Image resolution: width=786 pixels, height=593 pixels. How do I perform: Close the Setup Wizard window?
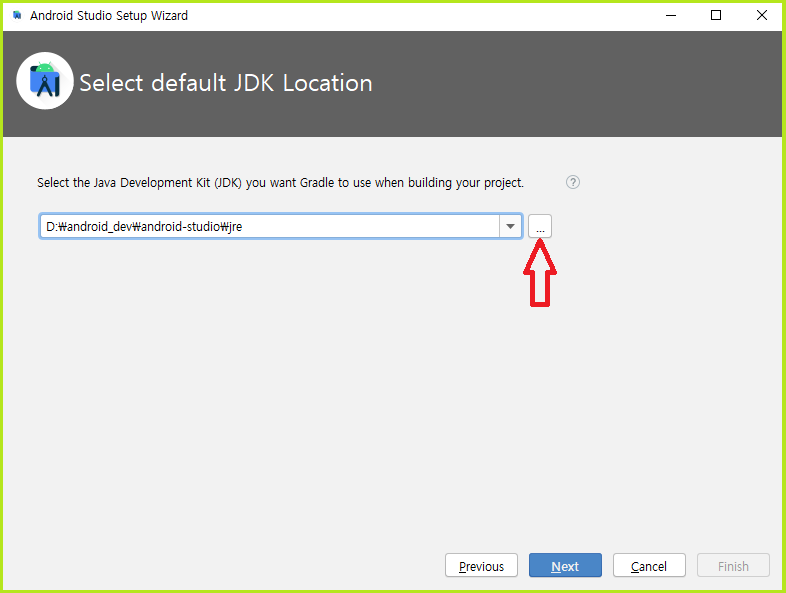tap(761, 16)
